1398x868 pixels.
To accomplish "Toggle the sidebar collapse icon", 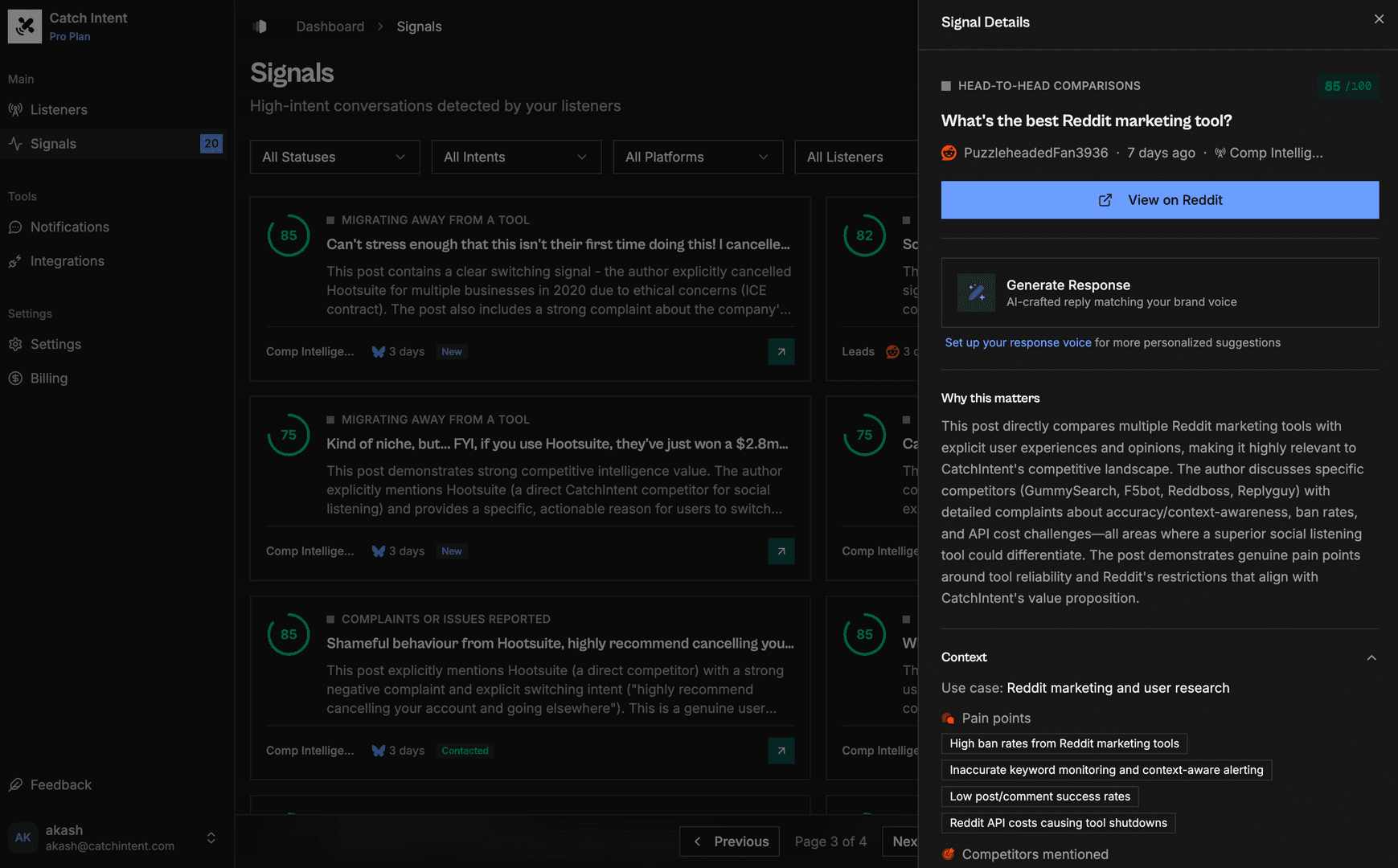I will coord(260,27).
